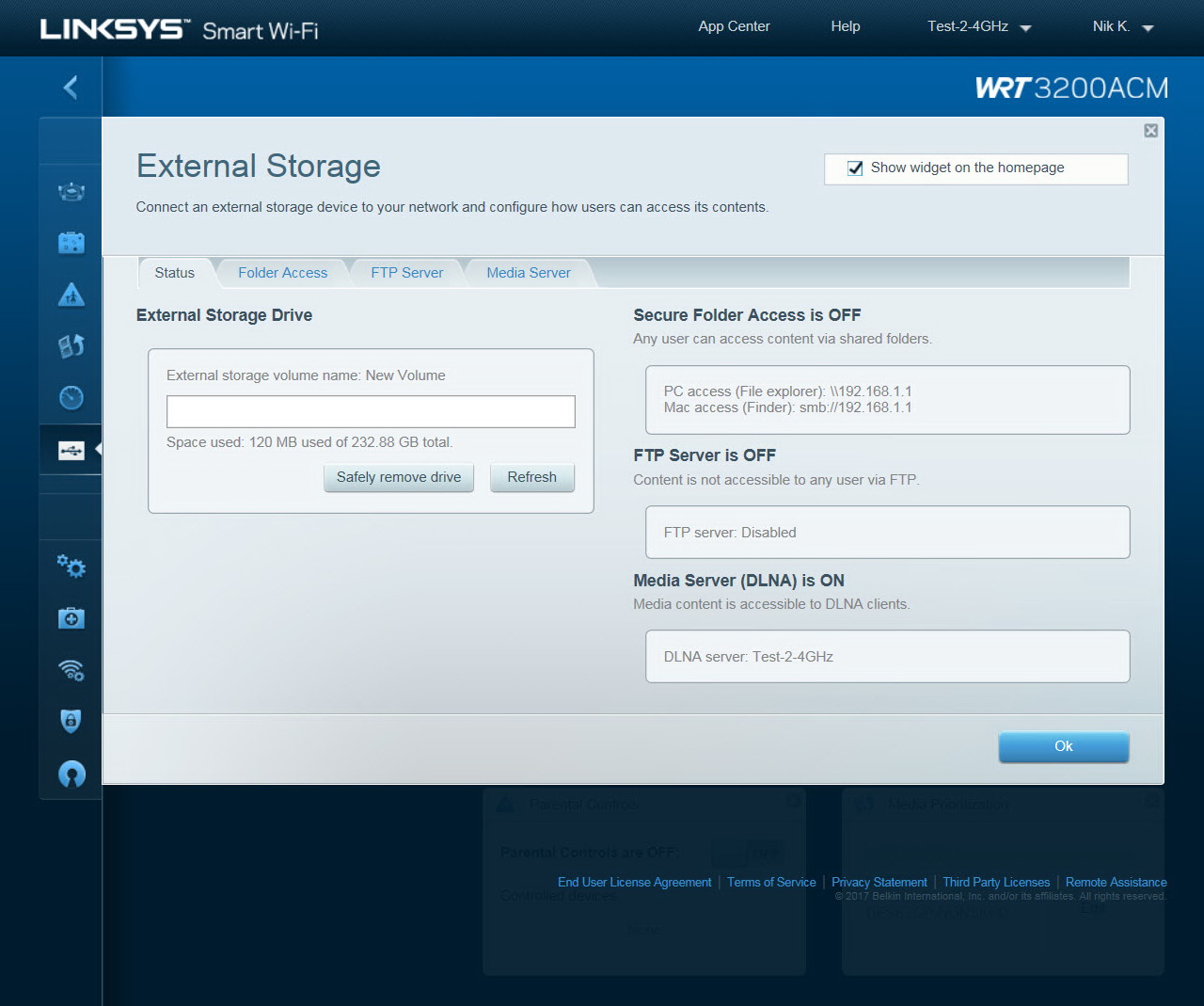
Task: Open Wireless settings Wi-Fi icon in sidebar
Action: [x=71, y=669]
